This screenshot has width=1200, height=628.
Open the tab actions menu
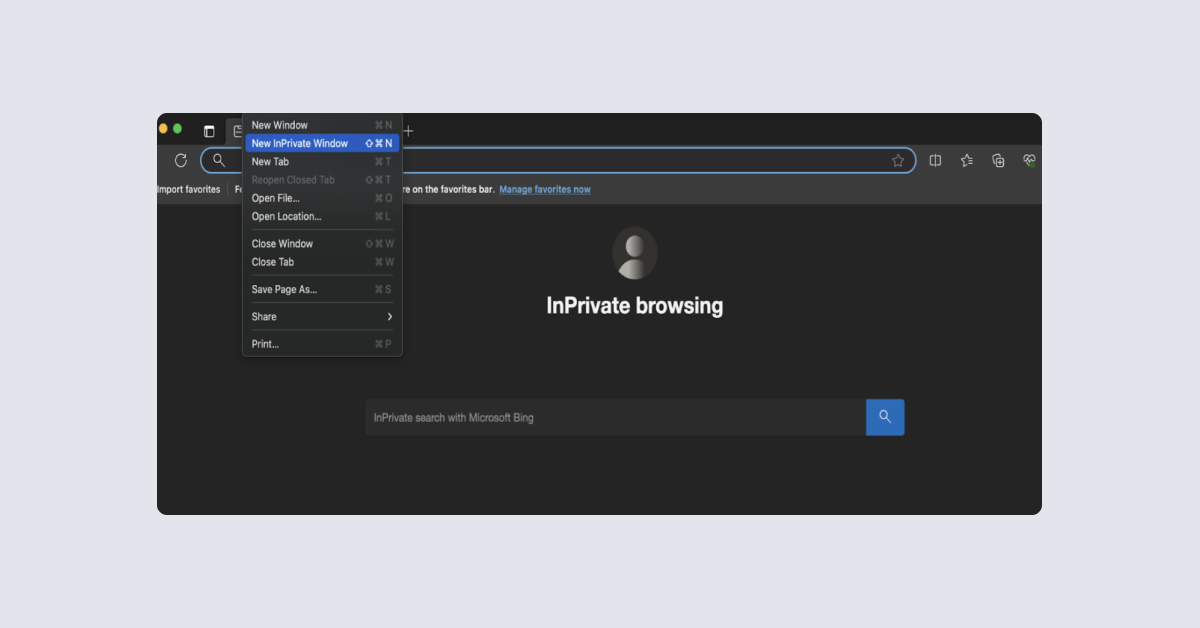pos(208,130)
